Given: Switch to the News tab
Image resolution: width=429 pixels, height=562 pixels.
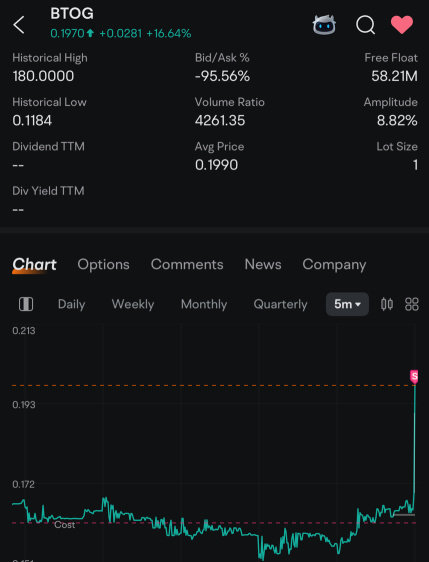Looking at the screenshot, I should coord(263,265).
